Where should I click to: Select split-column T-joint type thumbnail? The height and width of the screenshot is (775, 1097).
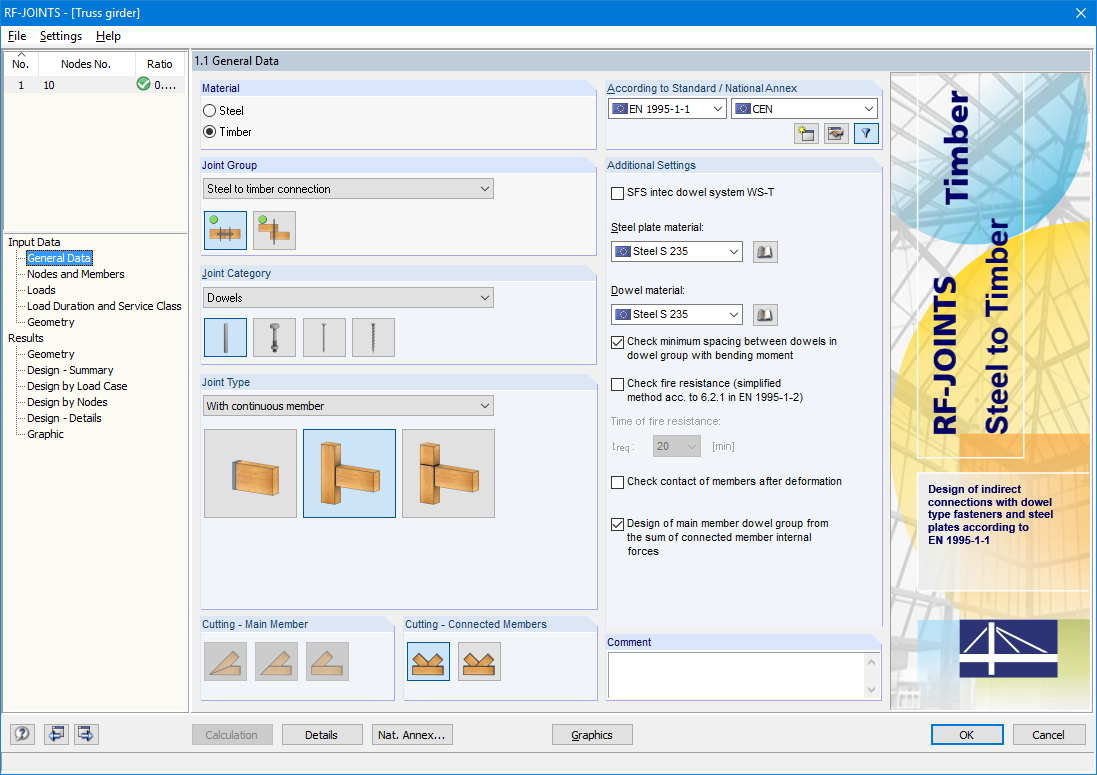[x=448, y=474]
